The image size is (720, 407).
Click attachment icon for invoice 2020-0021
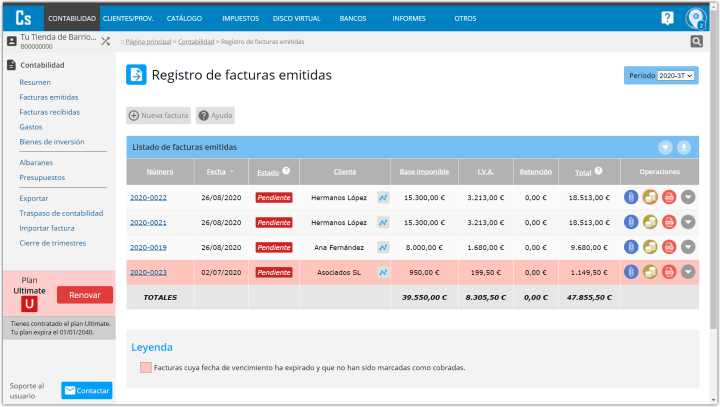[631, 222]
